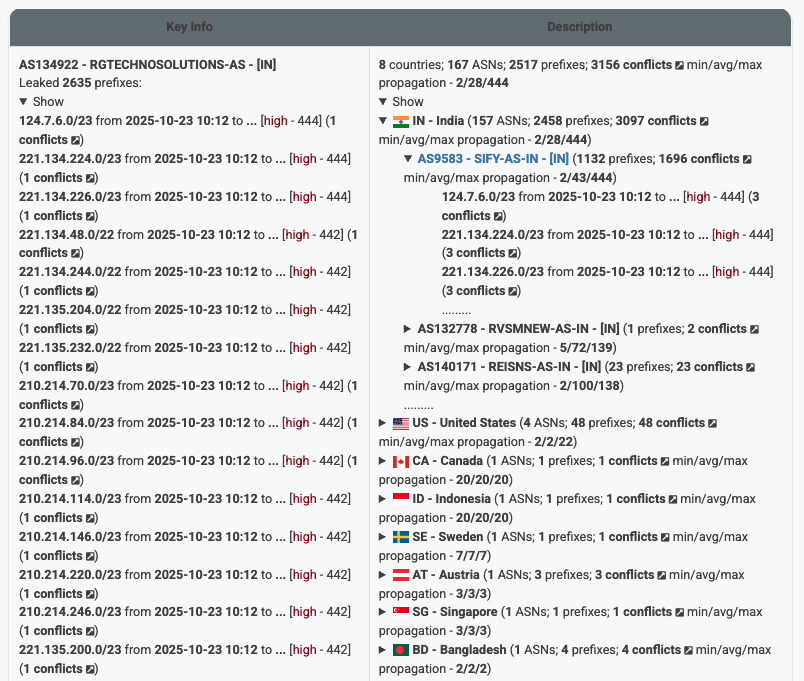Open 3-conflicts icon for 221.134.226.0/23 under SIFY
The height and width of the screenshot is (681, 804).
(513, 291)
